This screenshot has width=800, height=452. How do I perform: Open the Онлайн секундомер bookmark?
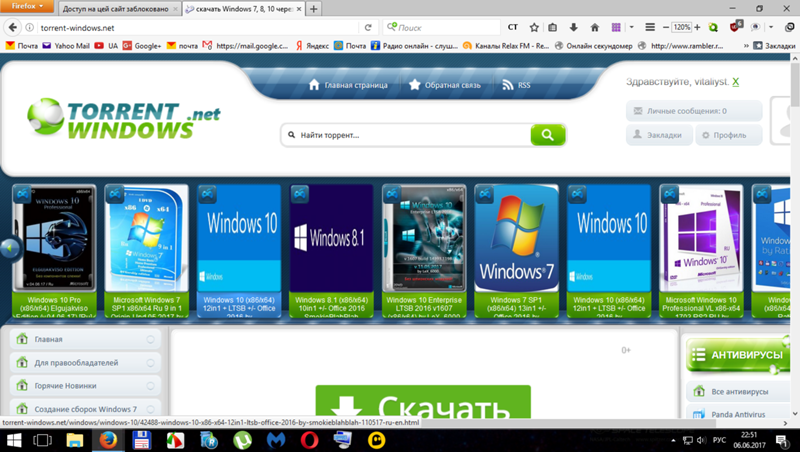point(594,46)
